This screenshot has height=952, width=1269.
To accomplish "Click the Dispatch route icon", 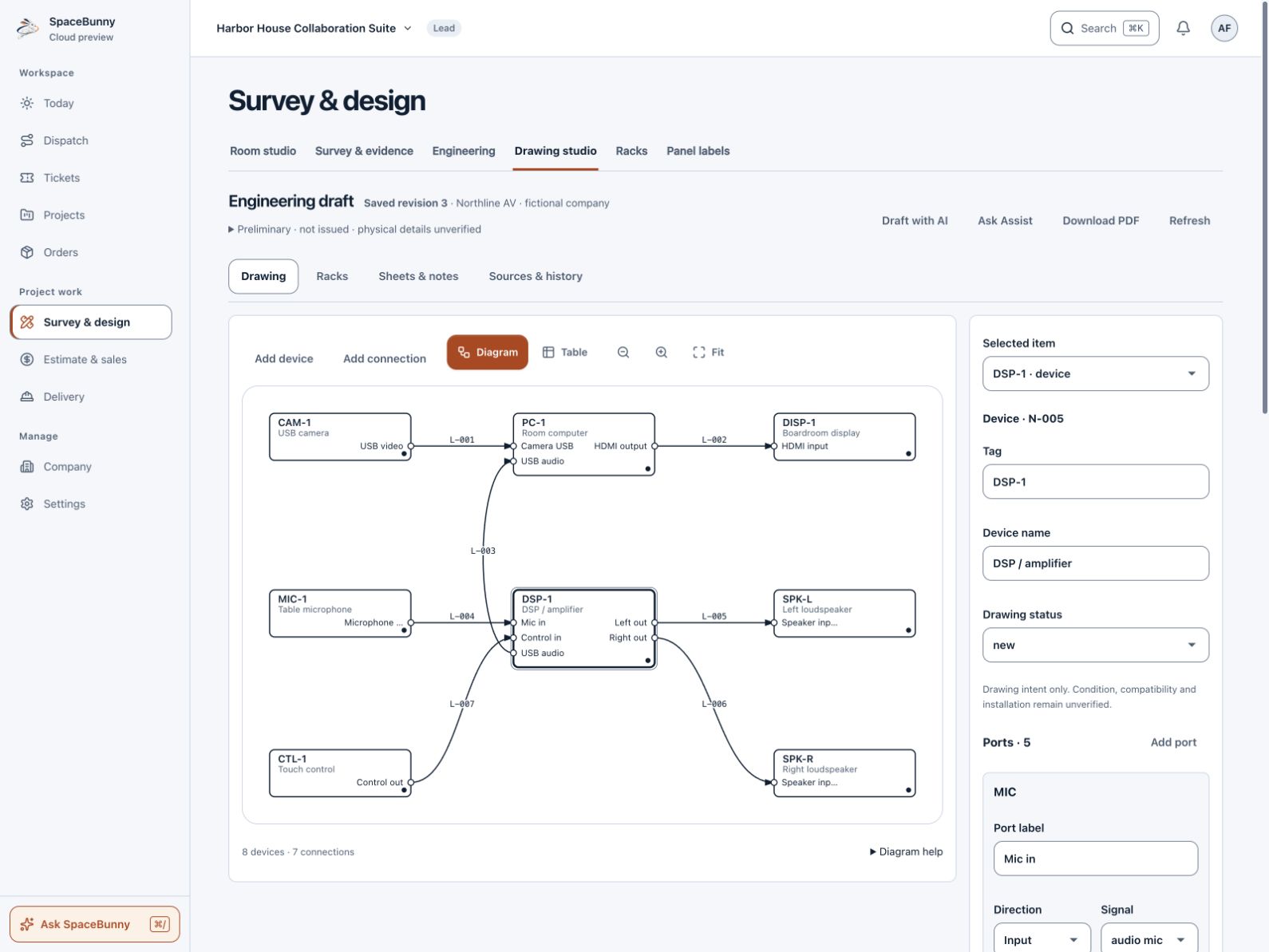I will [27, 140].
